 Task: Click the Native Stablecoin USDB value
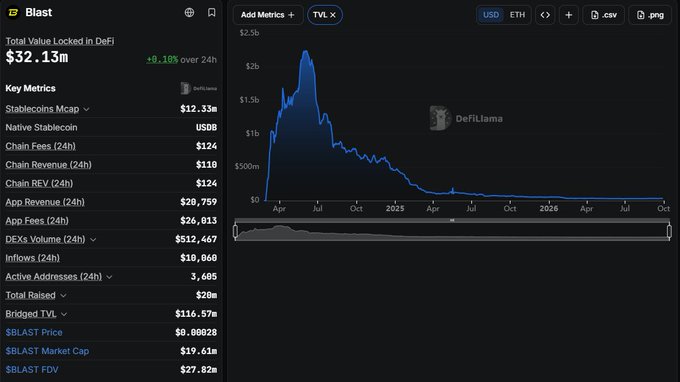206,127
